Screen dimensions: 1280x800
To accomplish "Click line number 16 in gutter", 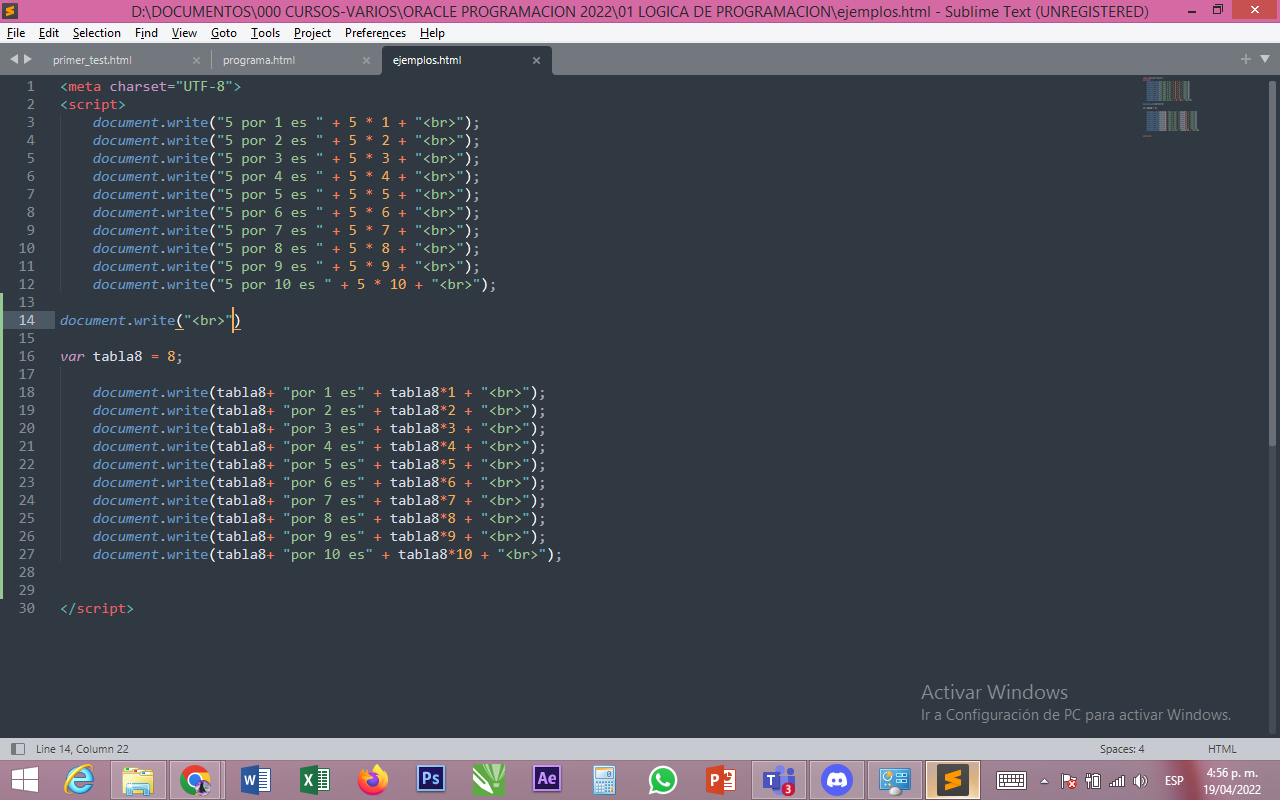I will pyautogui.click(x=26, y=356).
